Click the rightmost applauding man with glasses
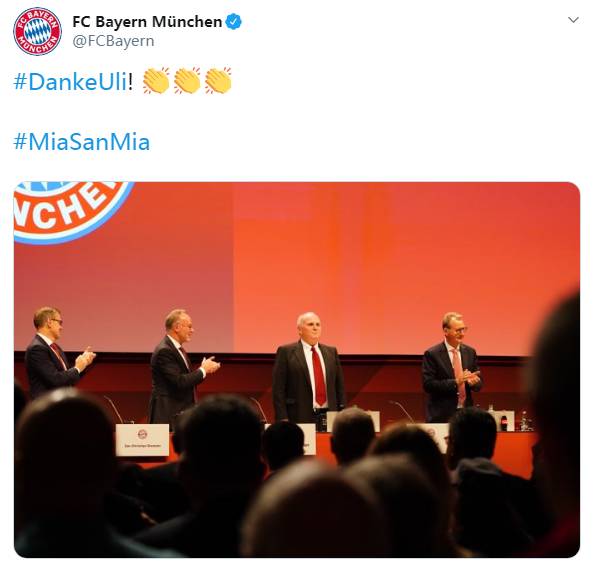 click(x=452, y=367)
